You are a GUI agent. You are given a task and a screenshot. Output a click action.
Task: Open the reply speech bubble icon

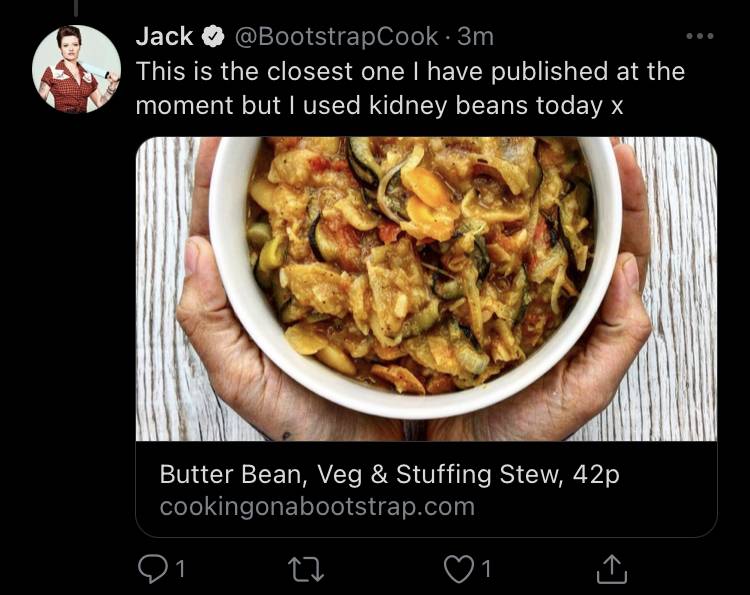click(153, 569)
